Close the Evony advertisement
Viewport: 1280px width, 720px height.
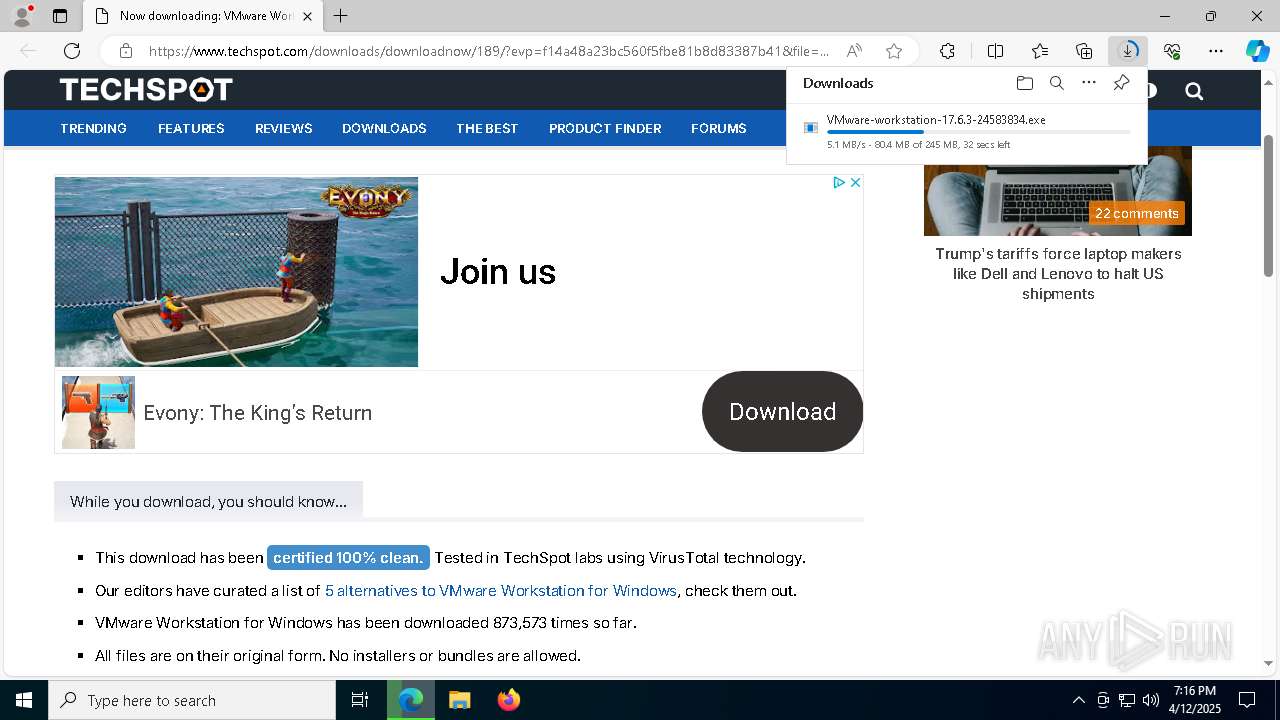855,182
